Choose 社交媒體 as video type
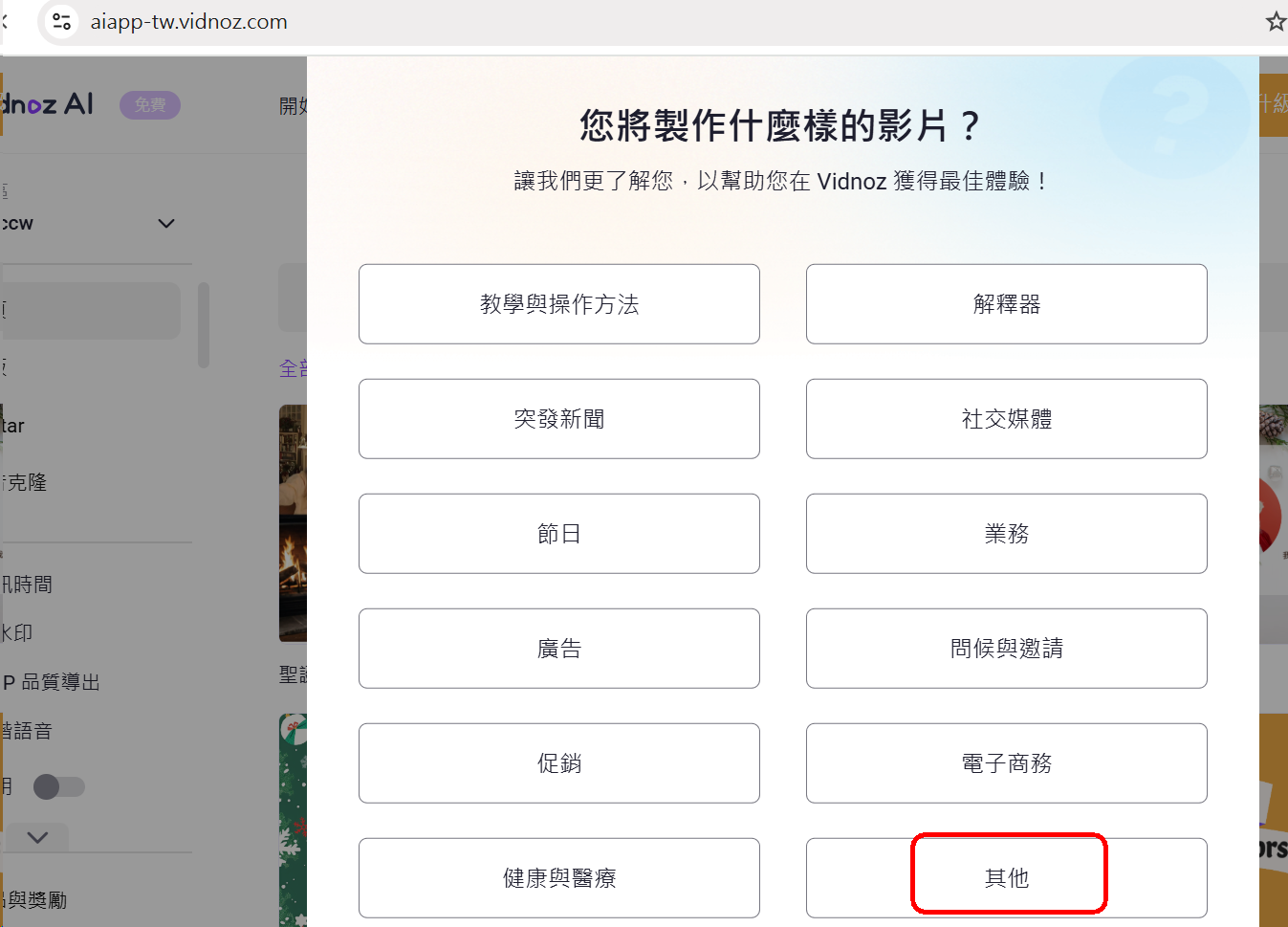Image resolution: width=1288 pixels, height=927 pixels. 1007,419
